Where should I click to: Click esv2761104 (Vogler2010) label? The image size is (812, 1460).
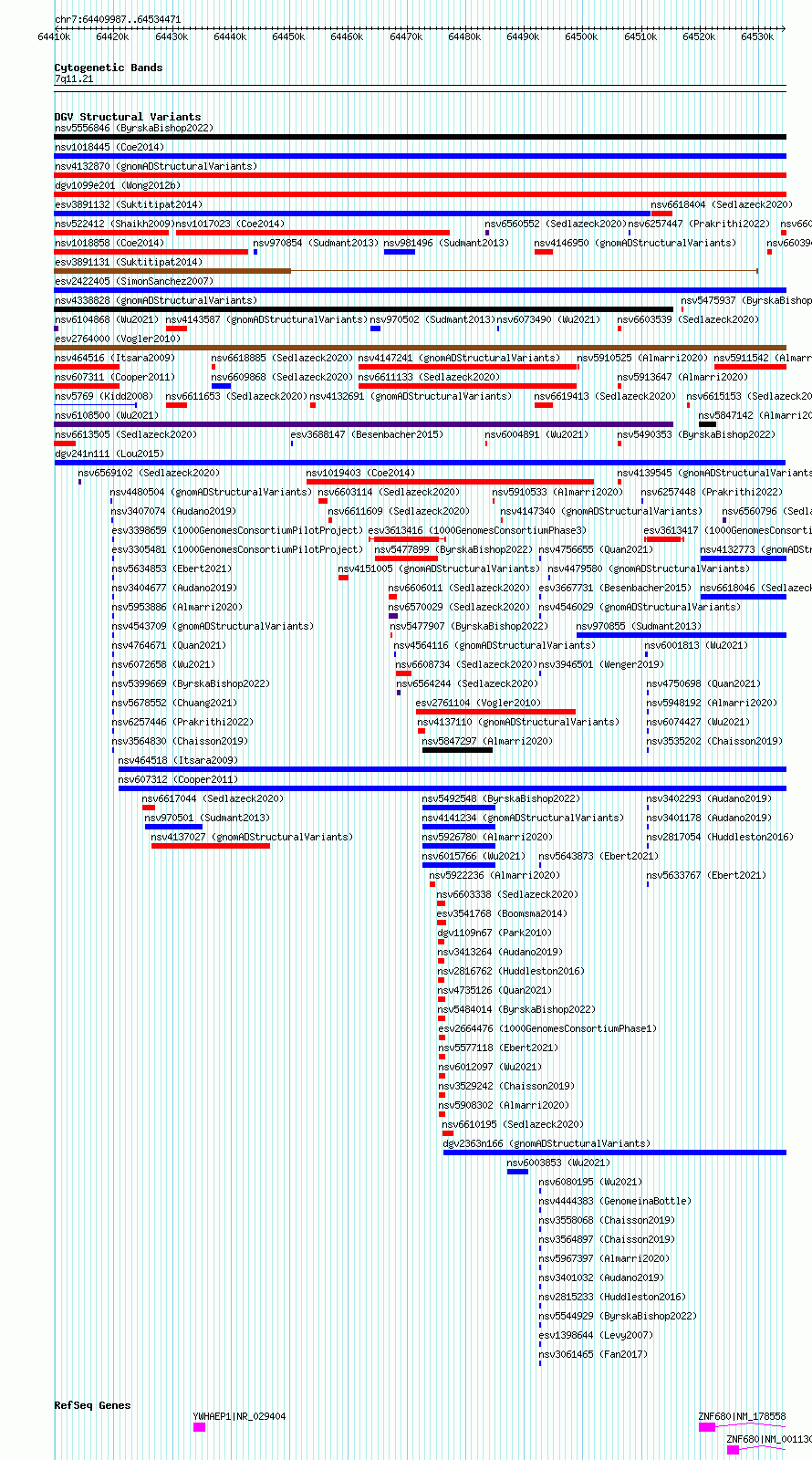click(478, 703)
